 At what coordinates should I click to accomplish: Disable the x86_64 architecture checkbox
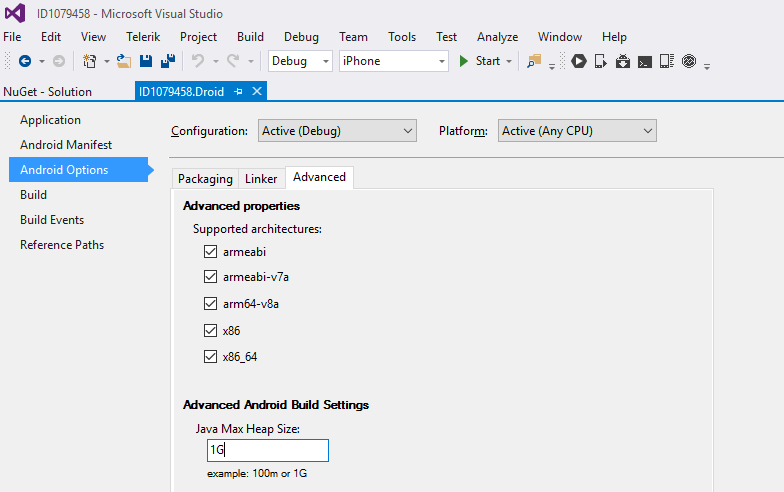pos(210,356)
